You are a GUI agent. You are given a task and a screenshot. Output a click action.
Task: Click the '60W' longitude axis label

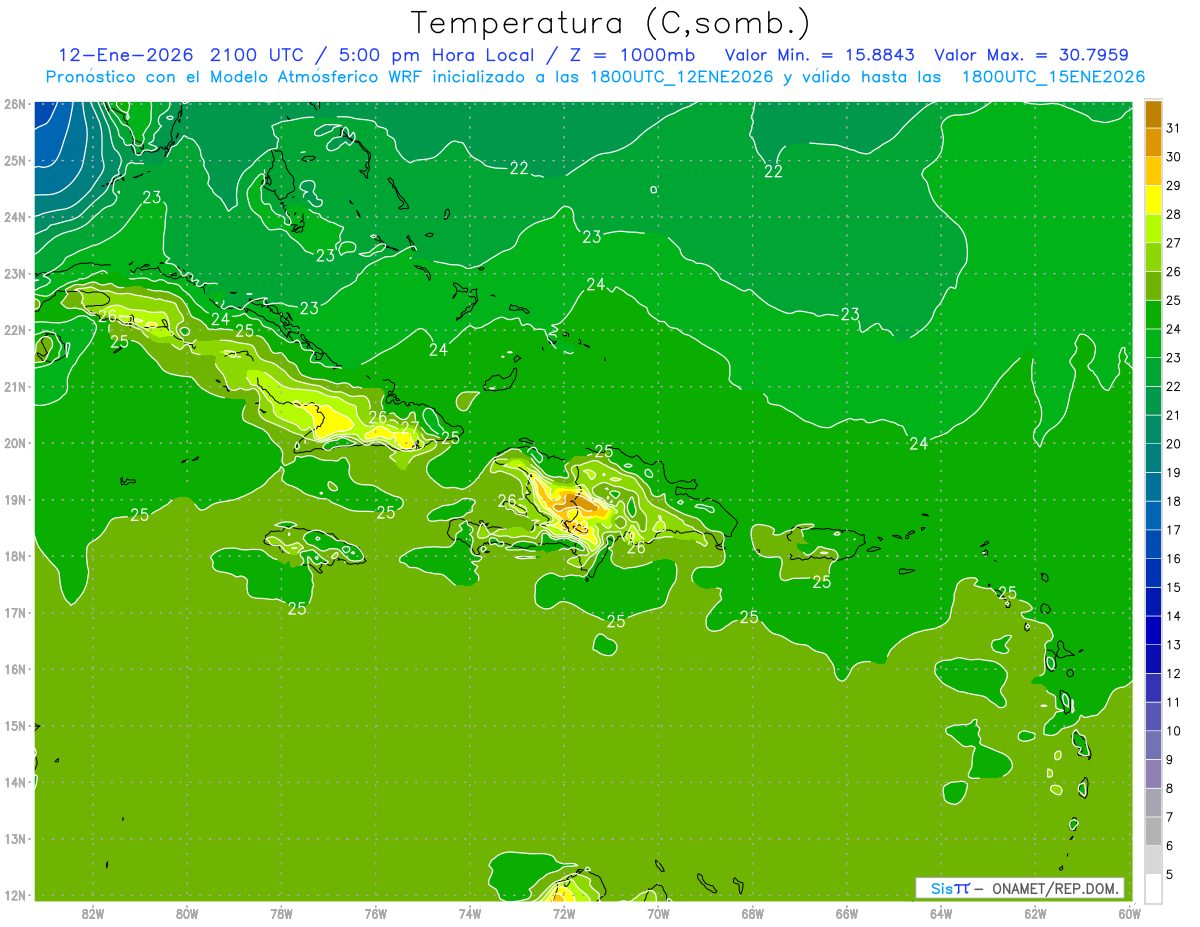(1130, 913)
